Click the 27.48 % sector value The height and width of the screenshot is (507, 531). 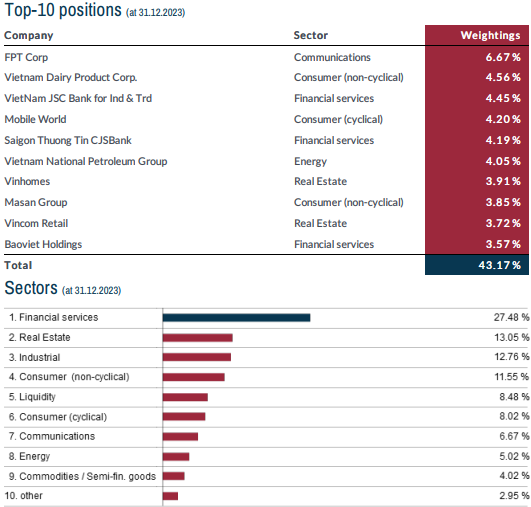(x=511, y=317)
